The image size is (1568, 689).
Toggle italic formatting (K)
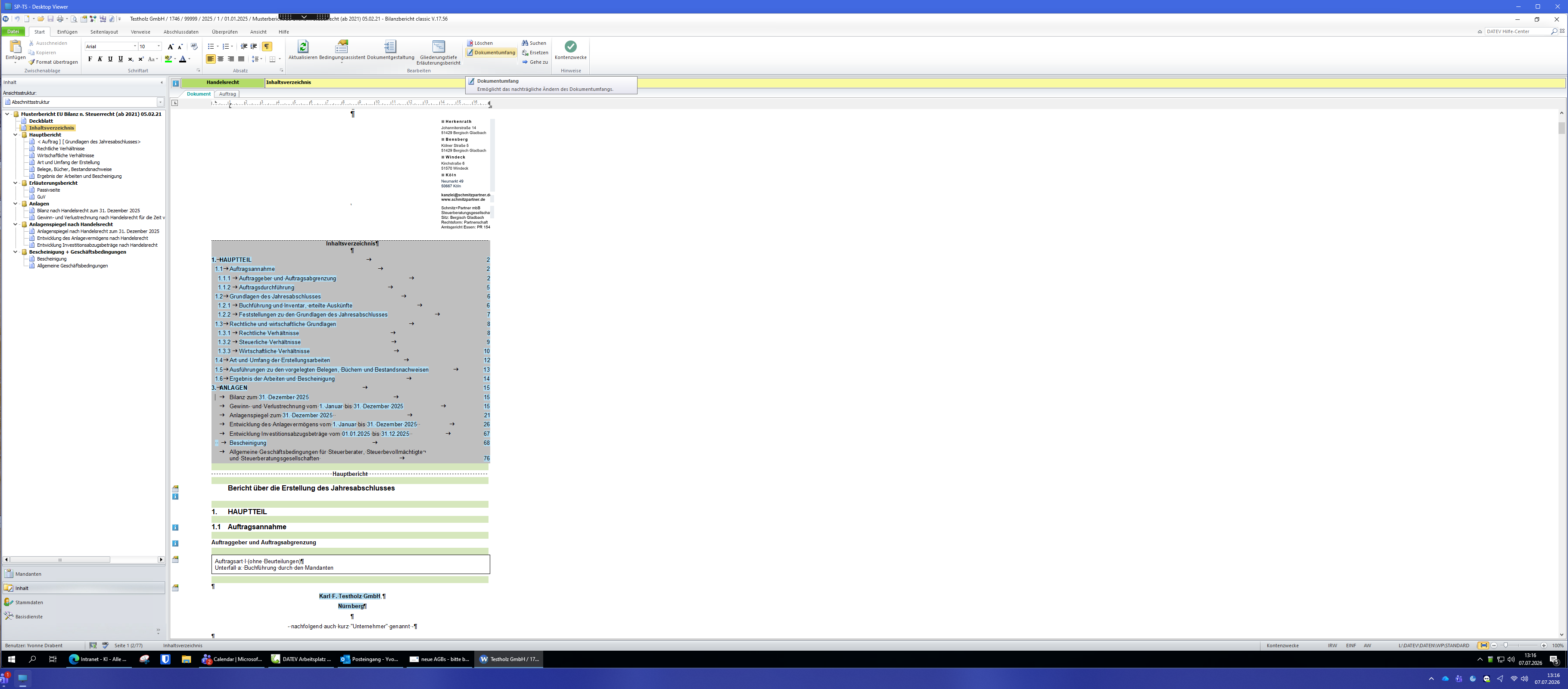[100, 59]
